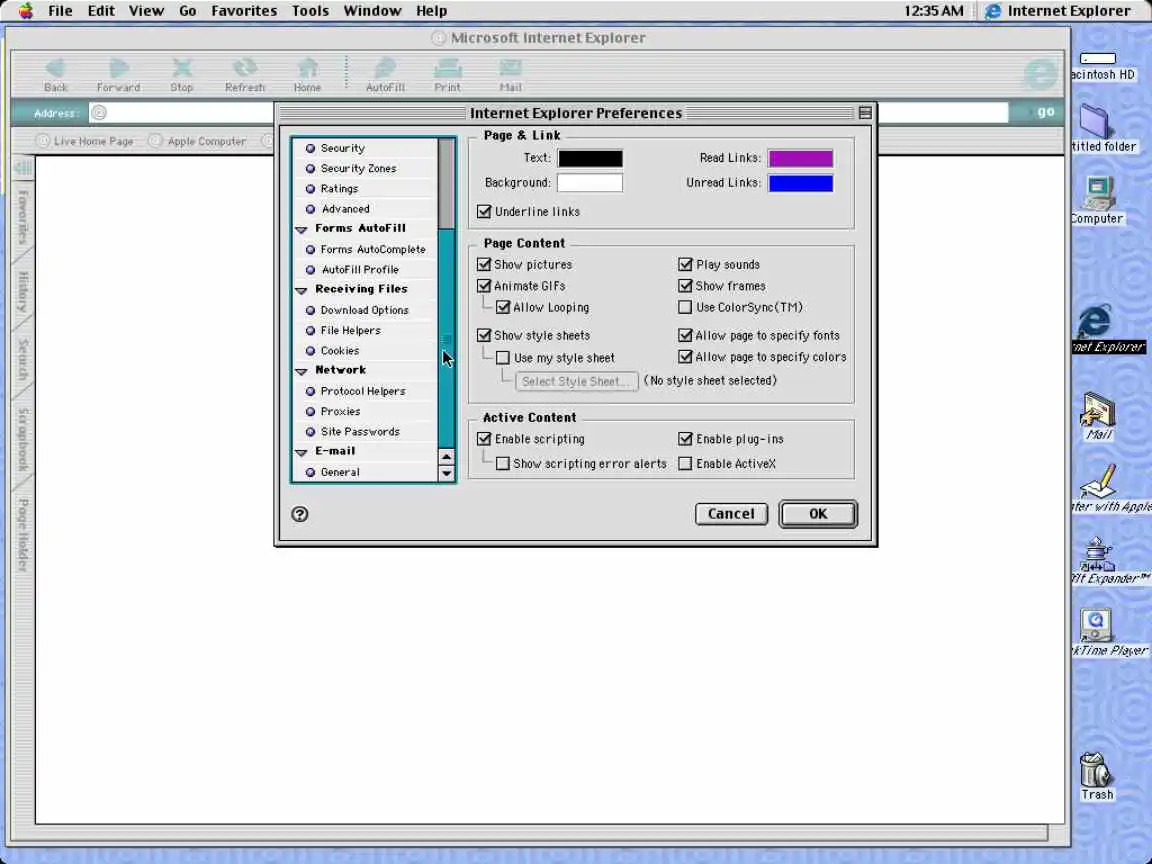Open the Go menu
Image resolution: width=1152 pixels, height=864 pixels.
(x=187, y=10)
